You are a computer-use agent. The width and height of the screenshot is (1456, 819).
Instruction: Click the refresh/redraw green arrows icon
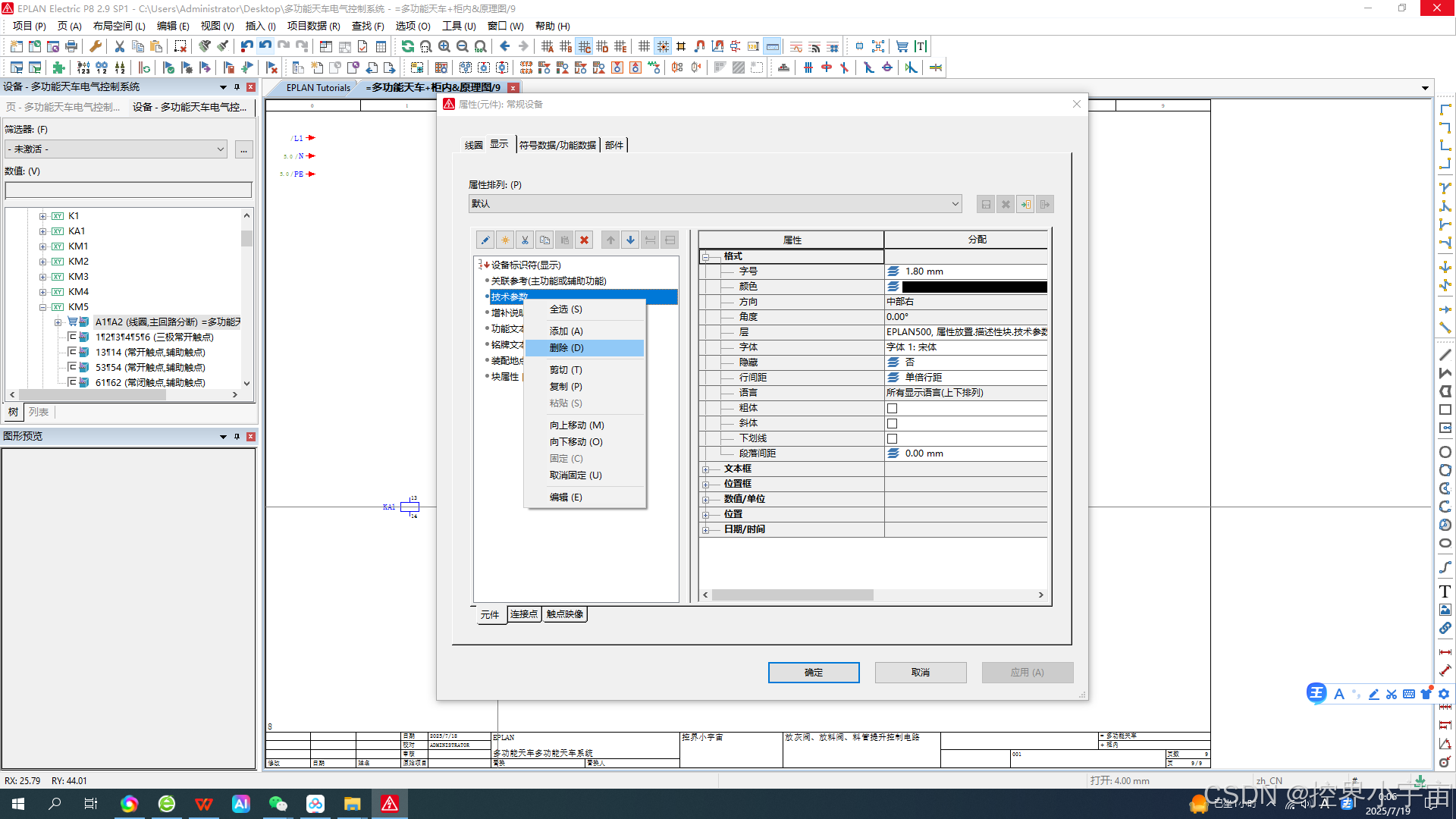pos(407,46)
